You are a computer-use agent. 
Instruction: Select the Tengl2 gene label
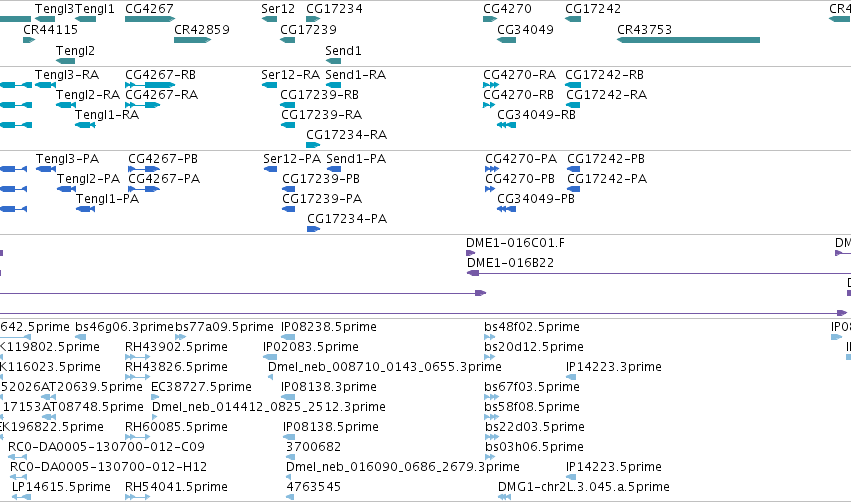75,50
